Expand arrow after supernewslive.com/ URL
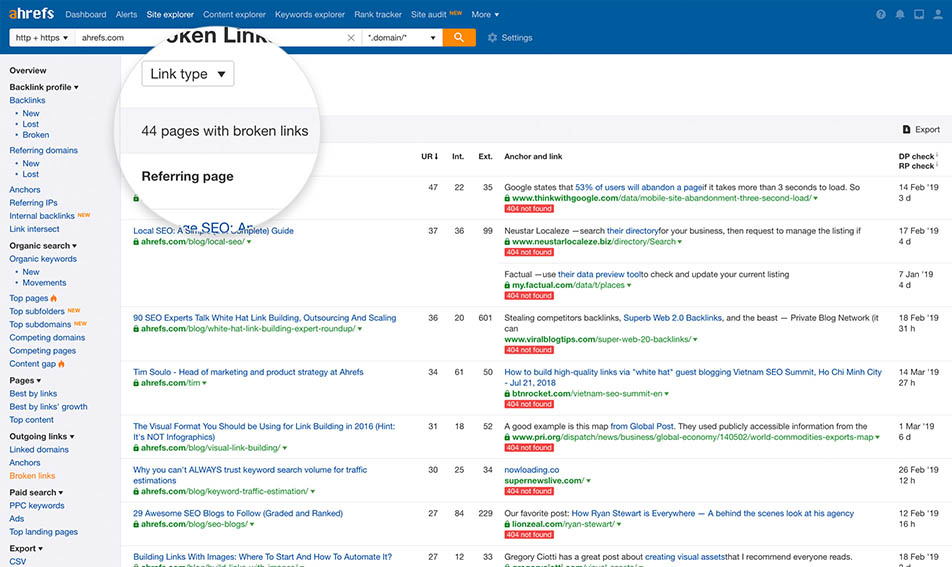 click(x=588, y=481)
